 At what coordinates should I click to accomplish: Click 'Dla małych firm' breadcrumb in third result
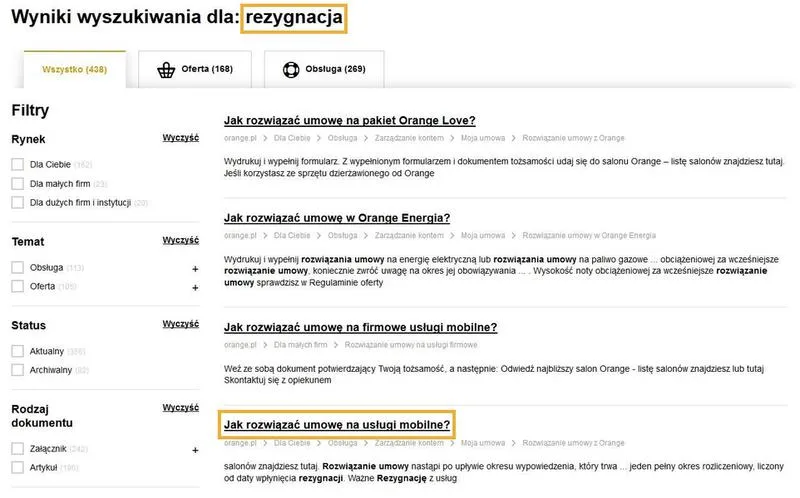tap(301, 345)
